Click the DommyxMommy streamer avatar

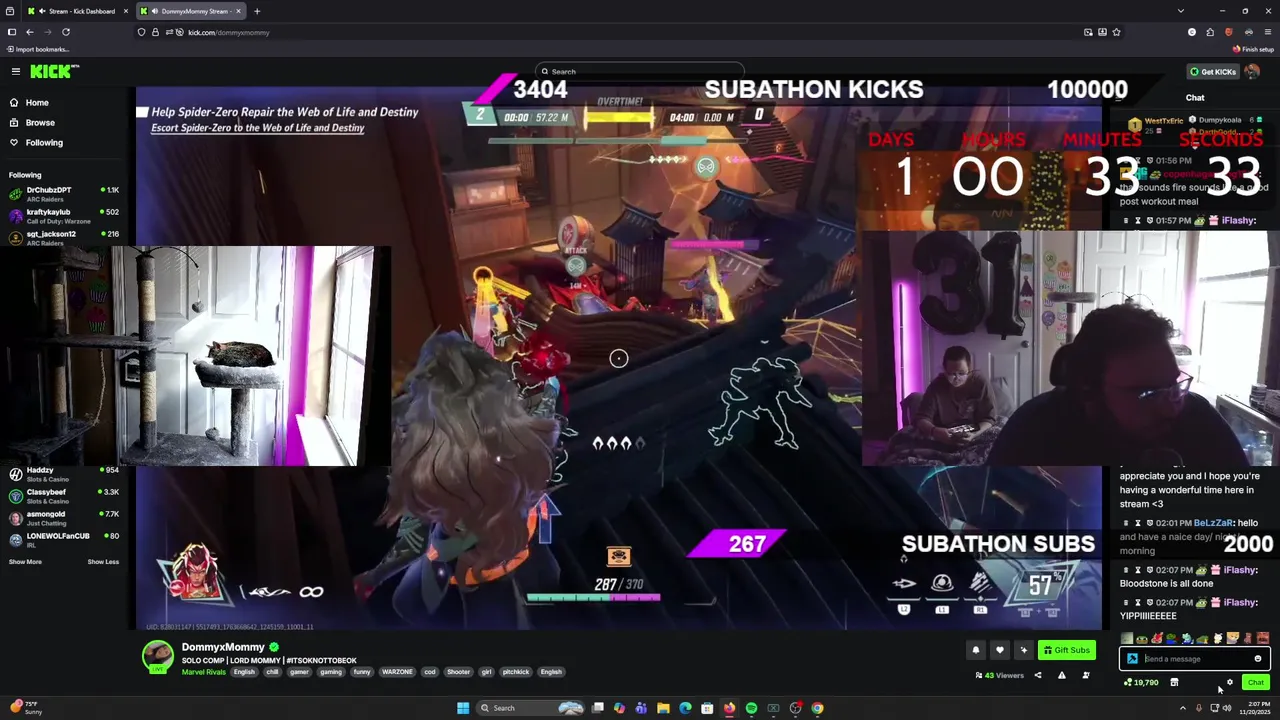pos(157,656)
